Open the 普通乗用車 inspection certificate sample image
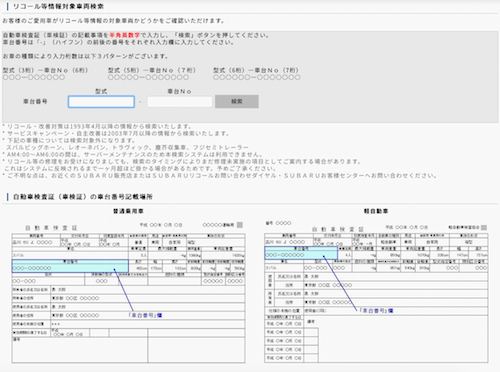500x372 pixels. tap(128, 292)
